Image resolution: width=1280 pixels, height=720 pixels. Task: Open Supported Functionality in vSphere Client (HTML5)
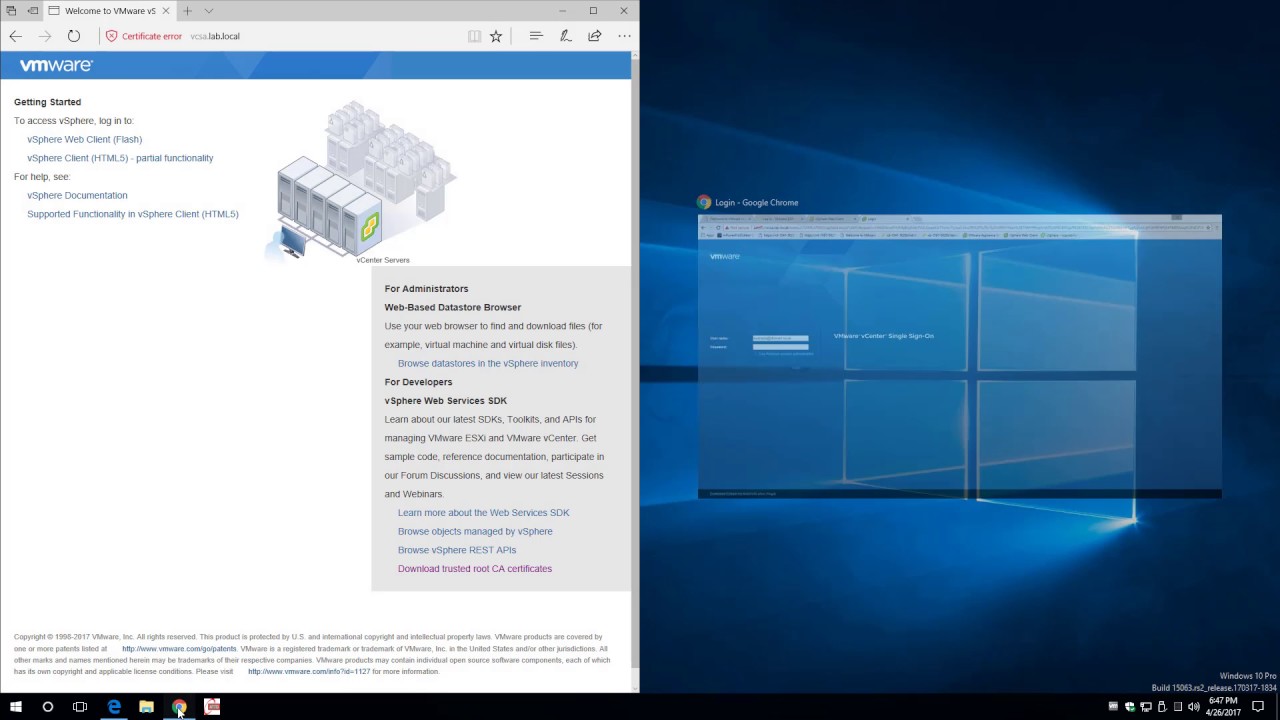coord(133,214)
